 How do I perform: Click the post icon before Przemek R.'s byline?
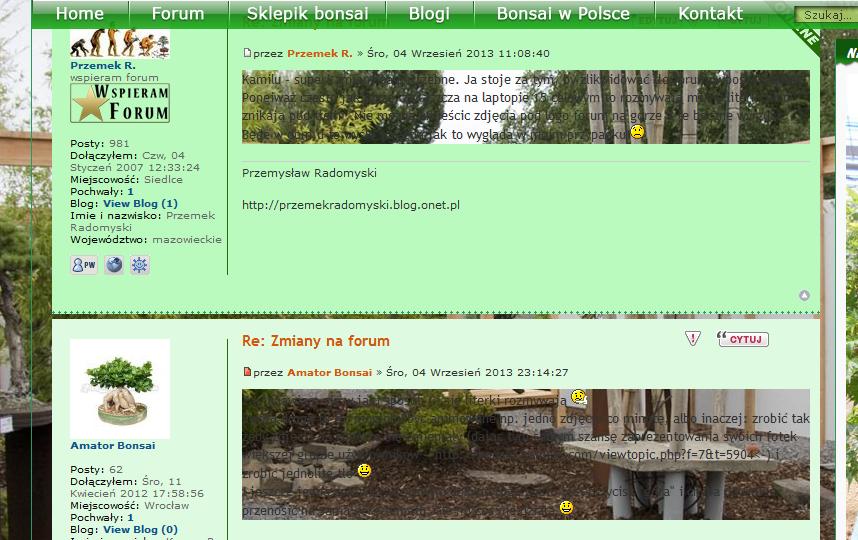(248, 53)
